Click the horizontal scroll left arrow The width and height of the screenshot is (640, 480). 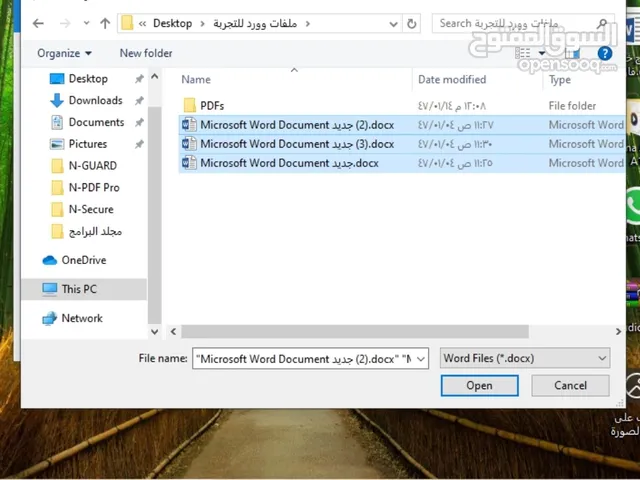(173, 331)
